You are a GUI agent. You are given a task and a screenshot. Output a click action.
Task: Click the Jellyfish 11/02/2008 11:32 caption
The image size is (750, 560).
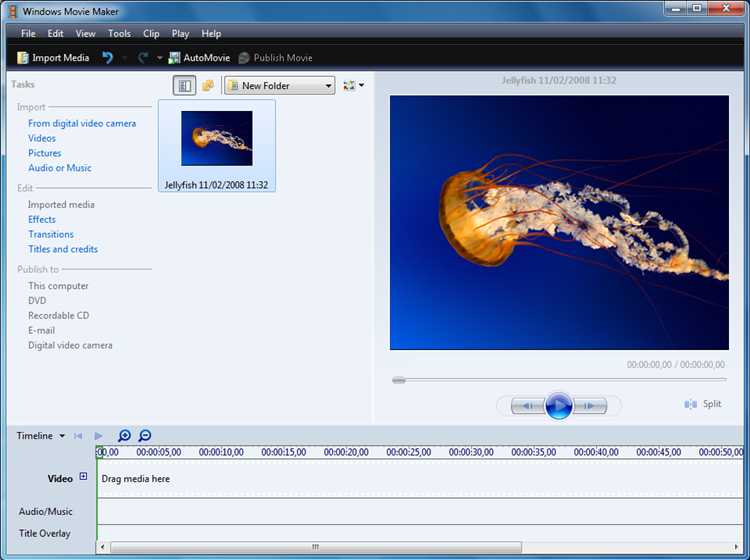click(216, 185)
